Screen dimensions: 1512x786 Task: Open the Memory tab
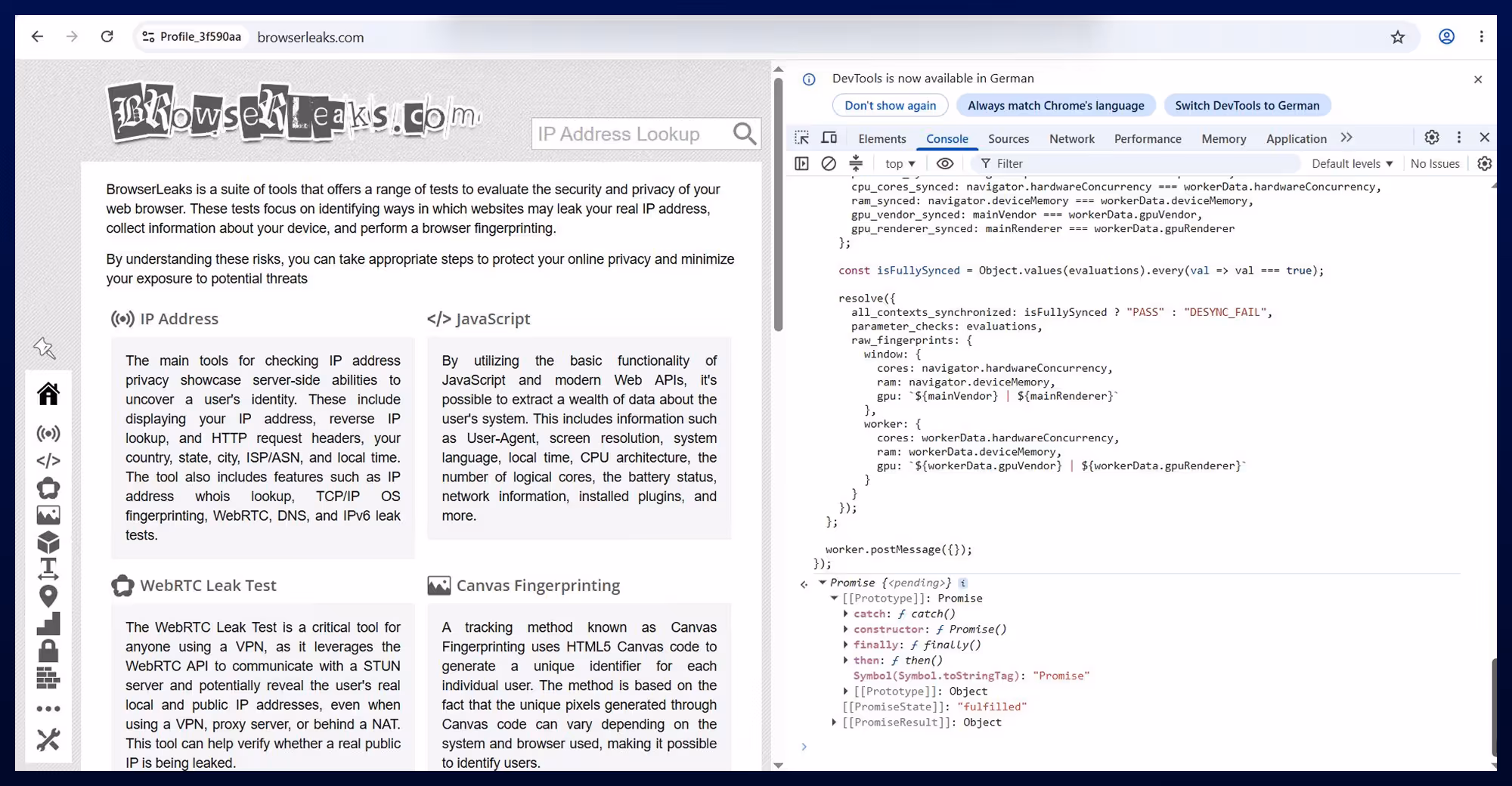(1224, 138)
